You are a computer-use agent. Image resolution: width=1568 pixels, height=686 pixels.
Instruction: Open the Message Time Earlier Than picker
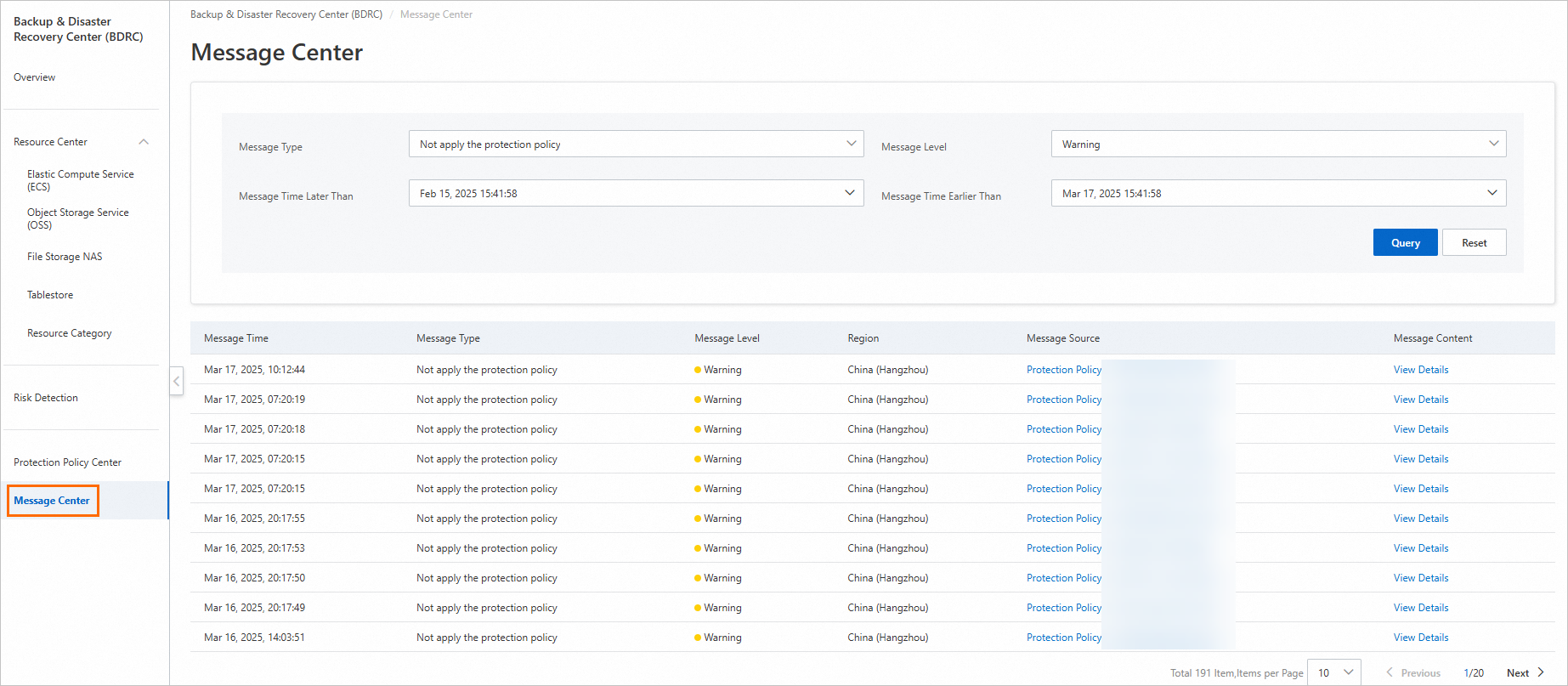point(1277,194)
